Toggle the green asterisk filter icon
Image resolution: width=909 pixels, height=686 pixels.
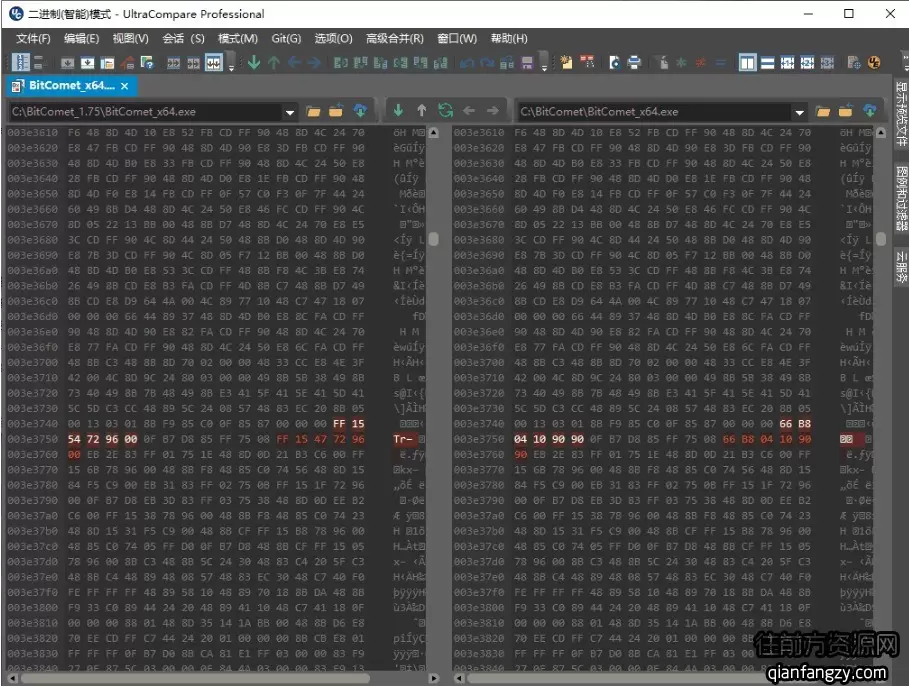[x=681, y=63]
